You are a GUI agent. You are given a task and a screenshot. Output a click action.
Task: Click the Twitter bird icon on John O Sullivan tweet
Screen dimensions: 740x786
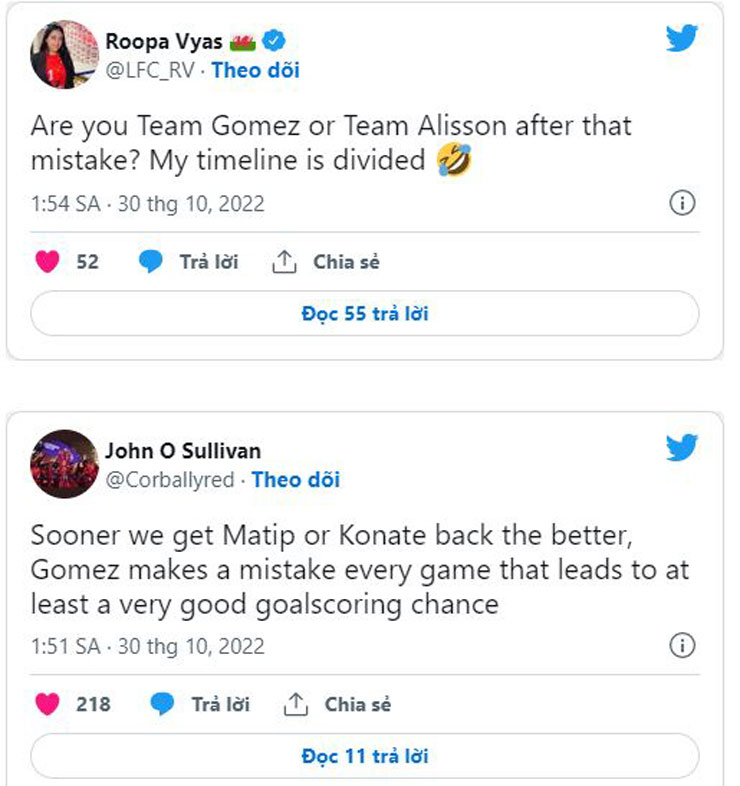tap(681, 447)
